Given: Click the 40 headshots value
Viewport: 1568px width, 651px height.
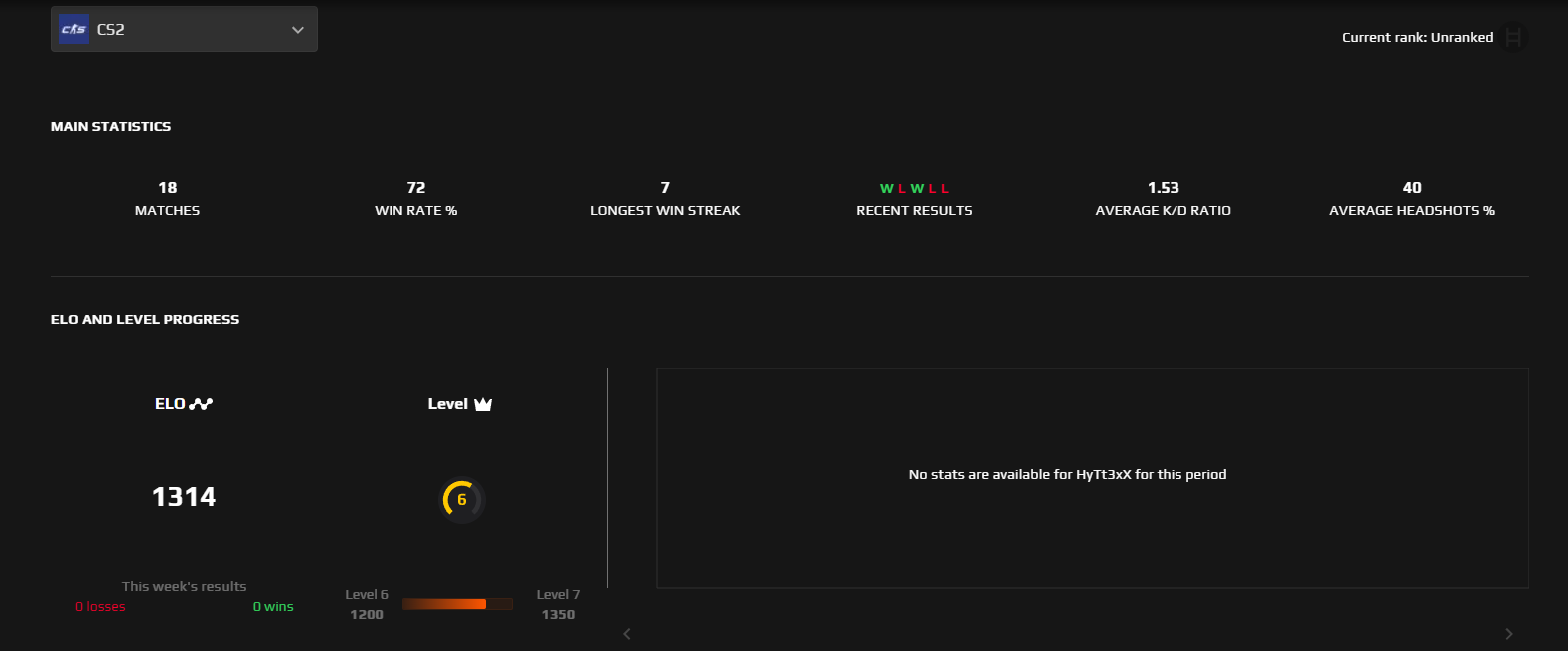Looking at the screenshot, I should 1412,188.
